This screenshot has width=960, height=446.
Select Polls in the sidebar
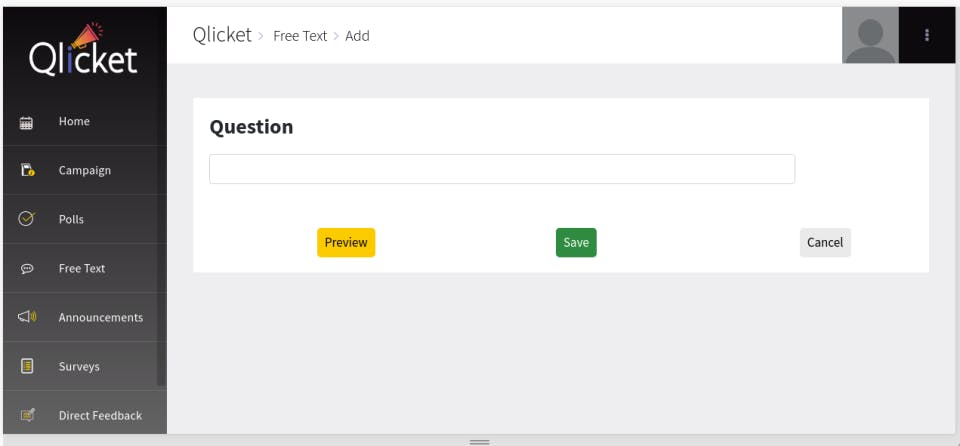[71, 220]
